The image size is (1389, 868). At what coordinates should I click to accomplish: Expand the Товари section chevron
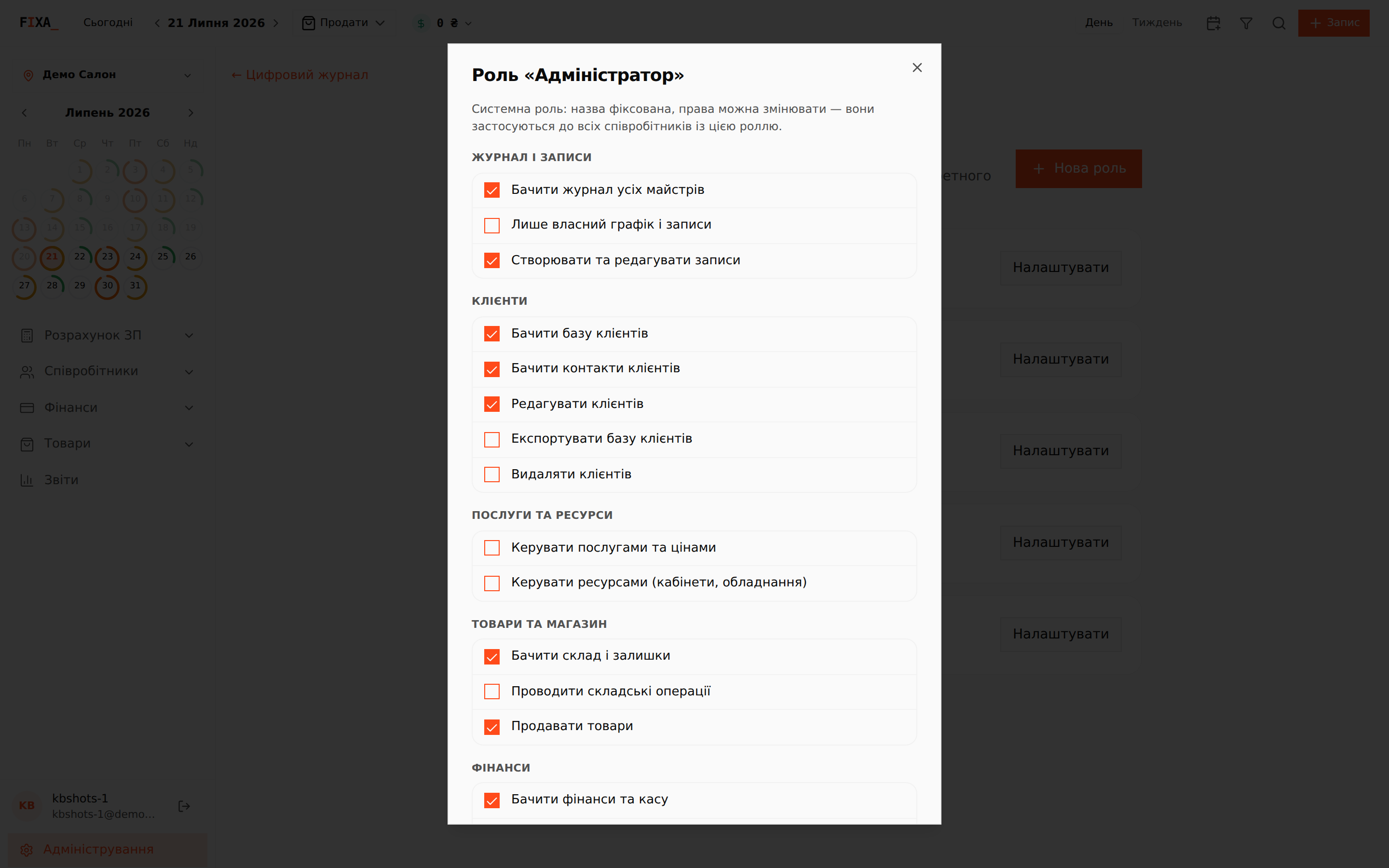pos(189,444)
